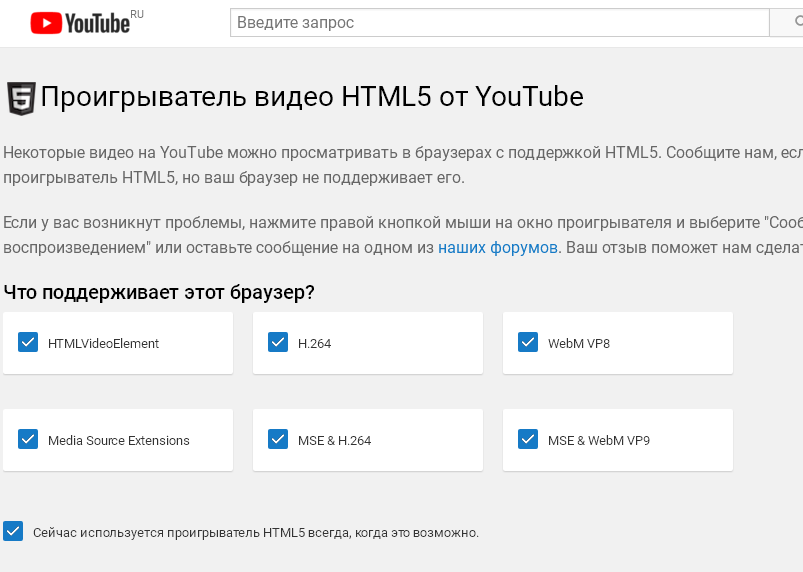Toggle the Media Source Extensions checkbox
803x572 pixels.
pyautogui.click(x=28, y=439)
